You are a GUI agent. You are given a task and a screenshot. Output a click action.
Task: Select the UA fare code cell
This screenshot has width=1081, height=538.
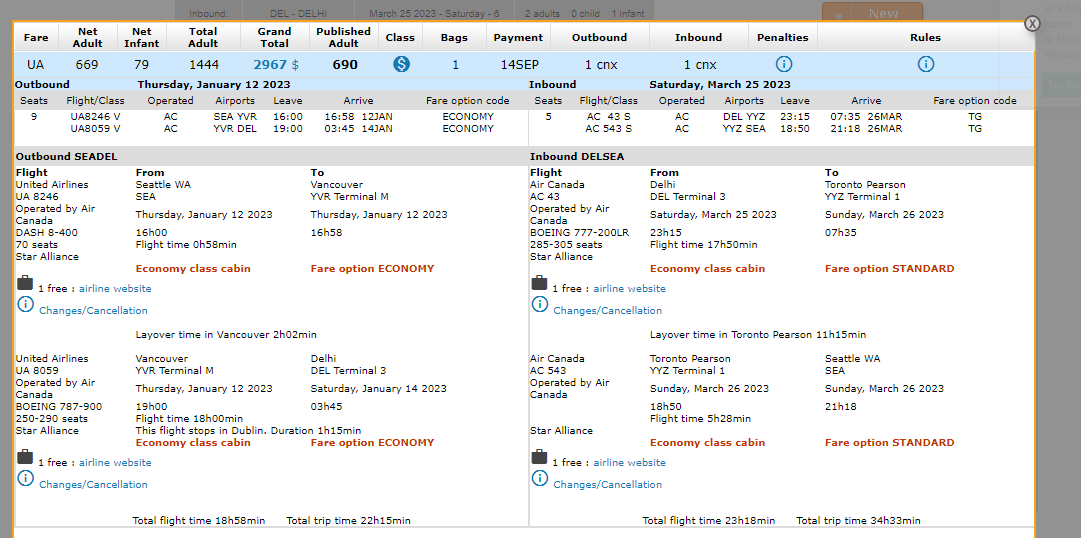coord(36,65)
